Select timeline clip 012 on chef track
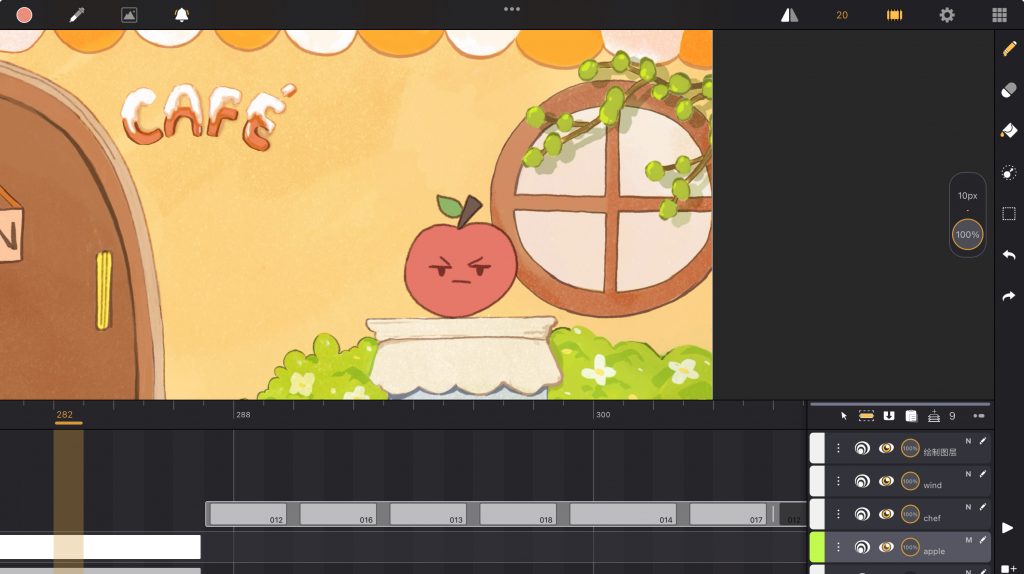The image size is (1024, 574). [x=248, y=514]
